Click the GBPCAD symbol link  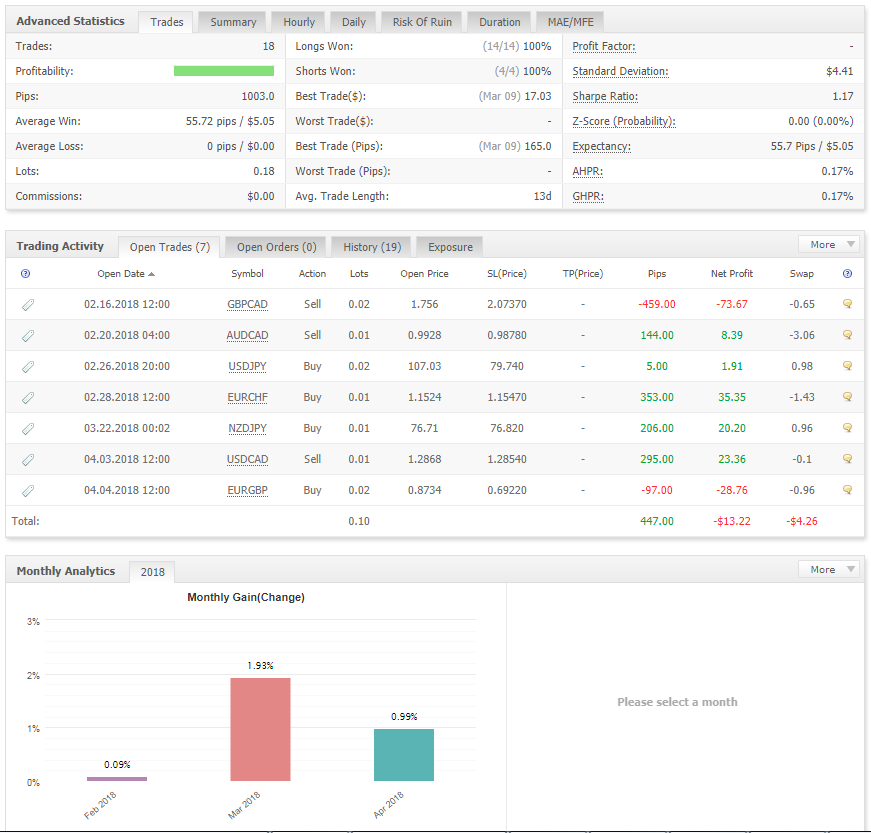(x=247, y=304)
